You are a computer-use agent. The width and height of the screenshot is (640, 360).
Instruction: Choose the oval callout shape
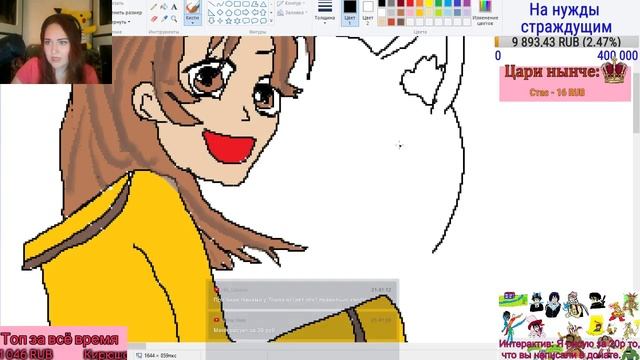click(255, 21)
